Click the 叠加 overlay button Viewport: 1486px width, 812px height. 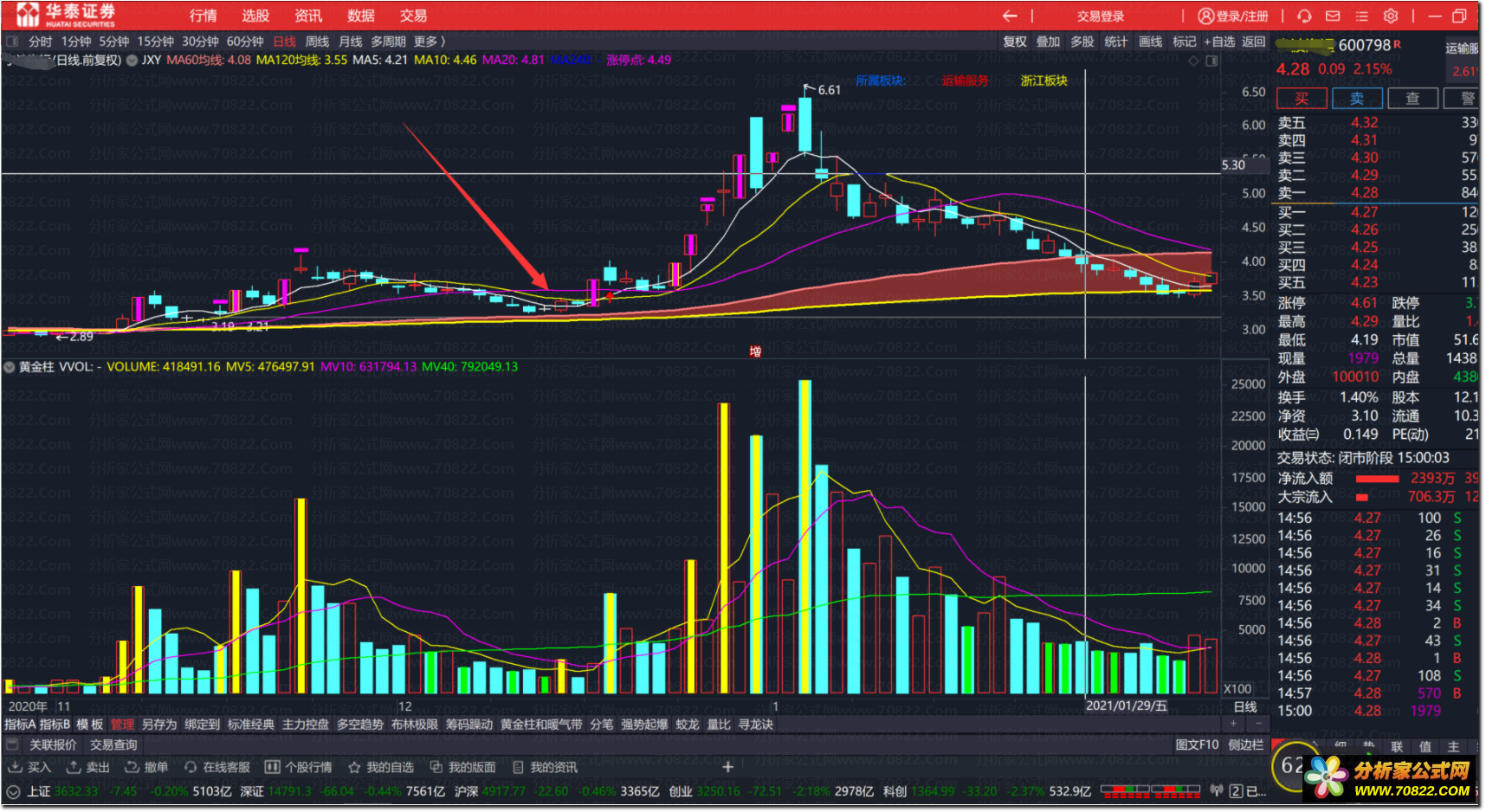pyautogui.click(x=1049, y=42)
